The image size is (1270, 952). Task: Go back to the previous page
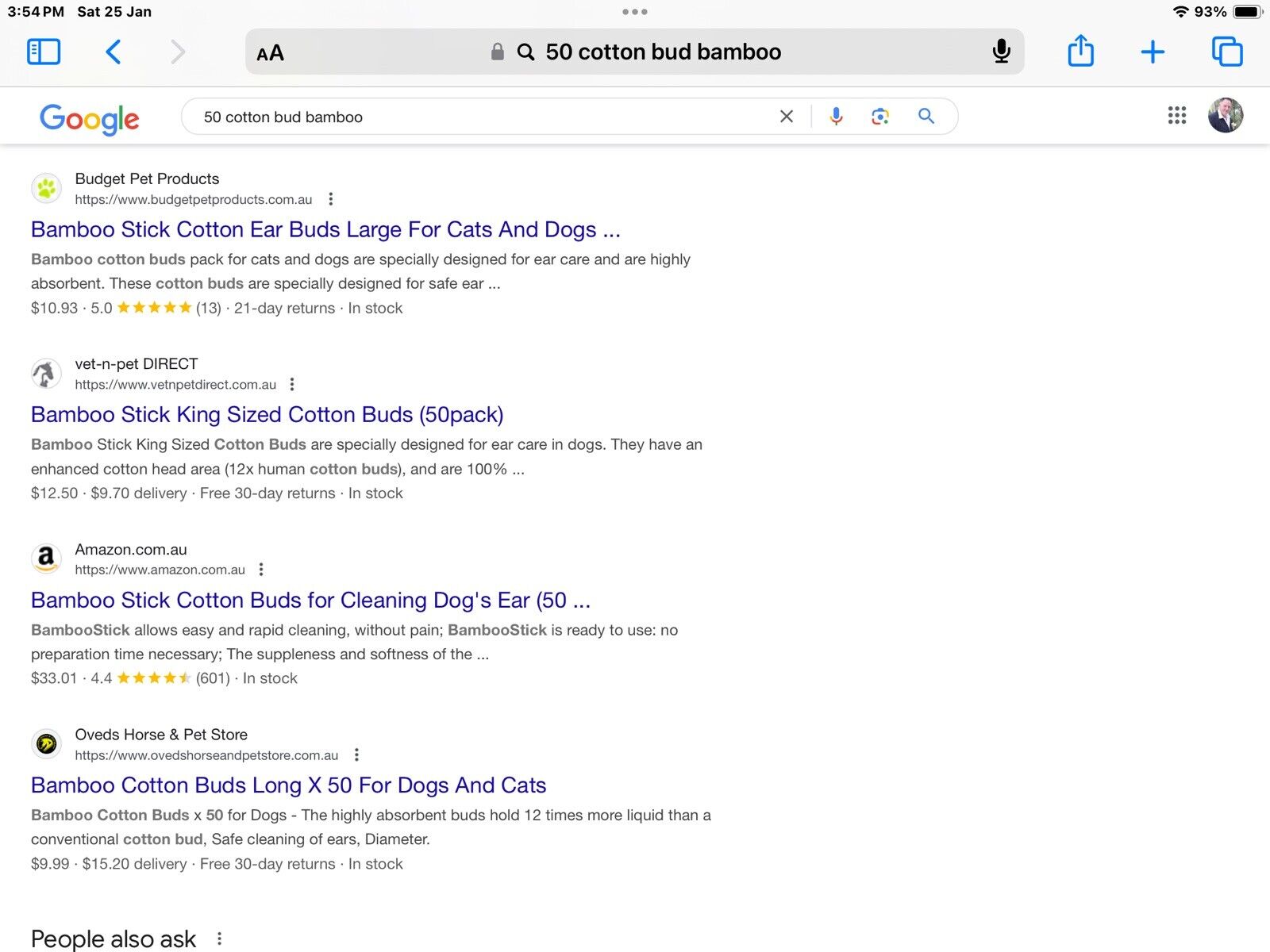(114, 52)
